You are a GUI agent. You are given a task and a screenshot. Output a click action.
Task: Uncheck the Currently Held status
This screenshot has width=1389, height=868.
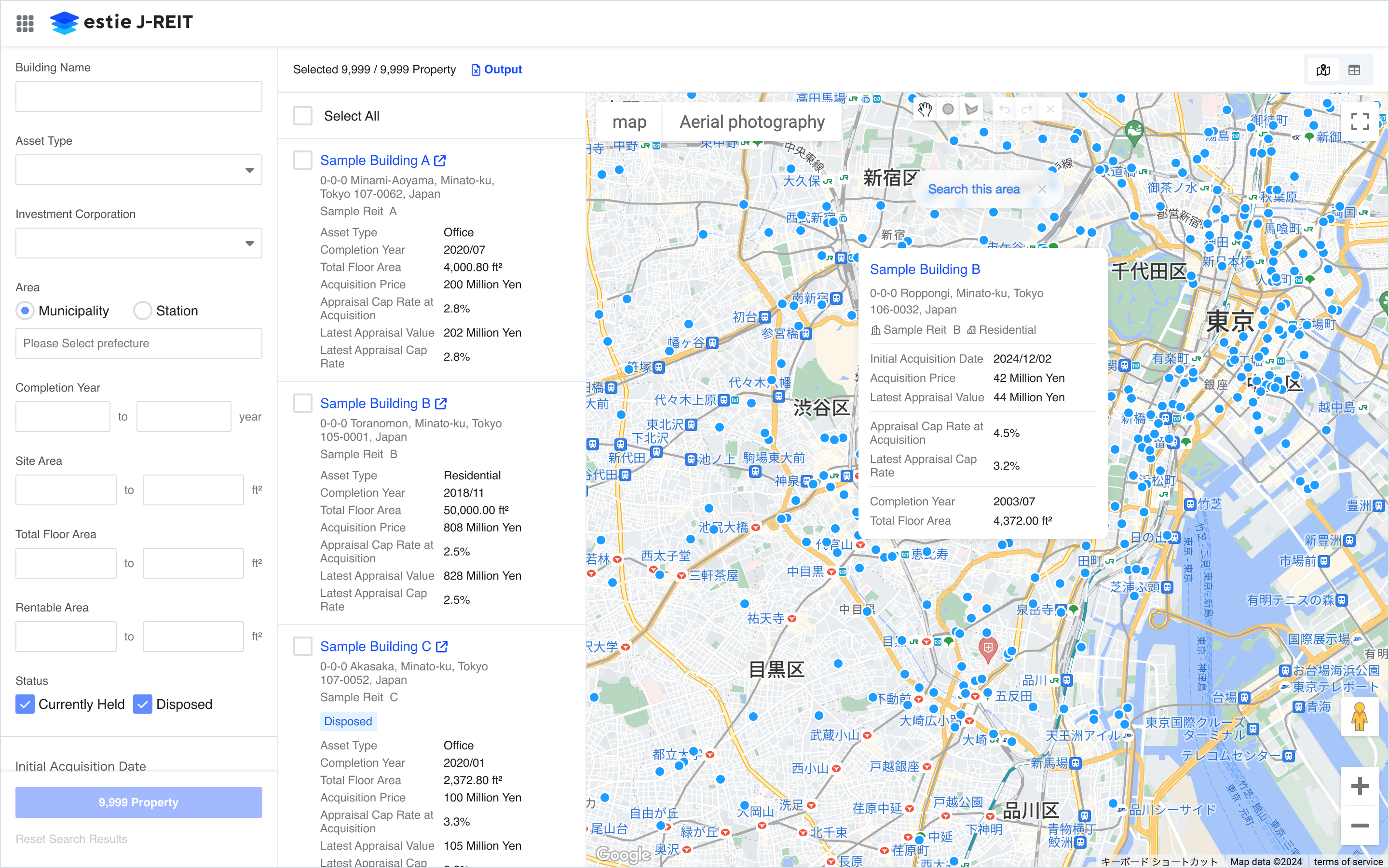point(25,704)
